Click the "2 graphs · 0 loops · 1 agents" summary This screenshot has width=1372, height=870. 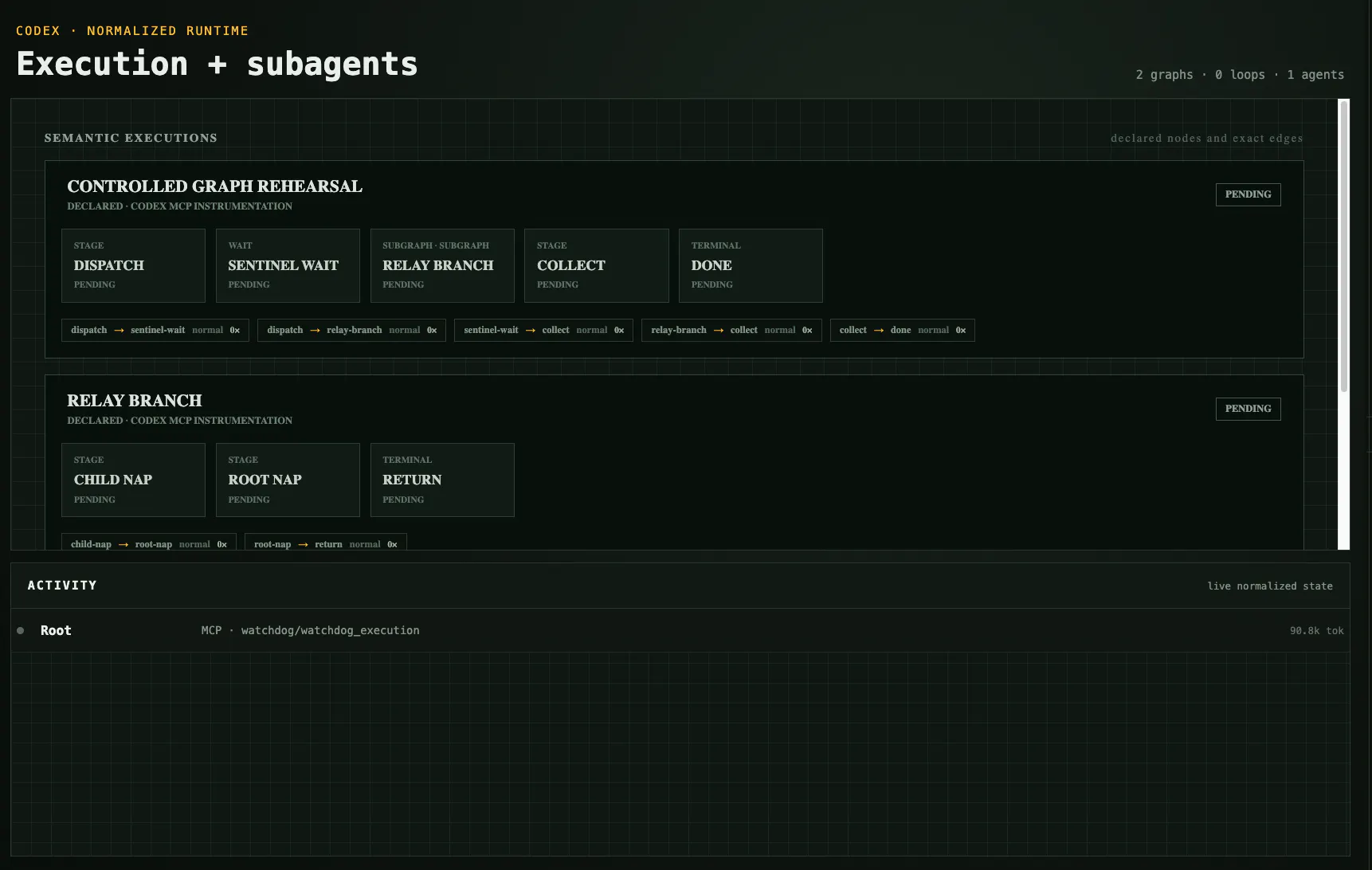click(1240, 74)
